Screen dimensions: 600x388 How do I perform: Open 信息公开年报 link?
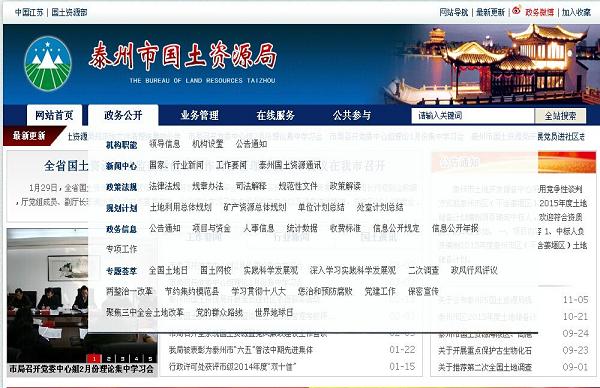[455, 228]
